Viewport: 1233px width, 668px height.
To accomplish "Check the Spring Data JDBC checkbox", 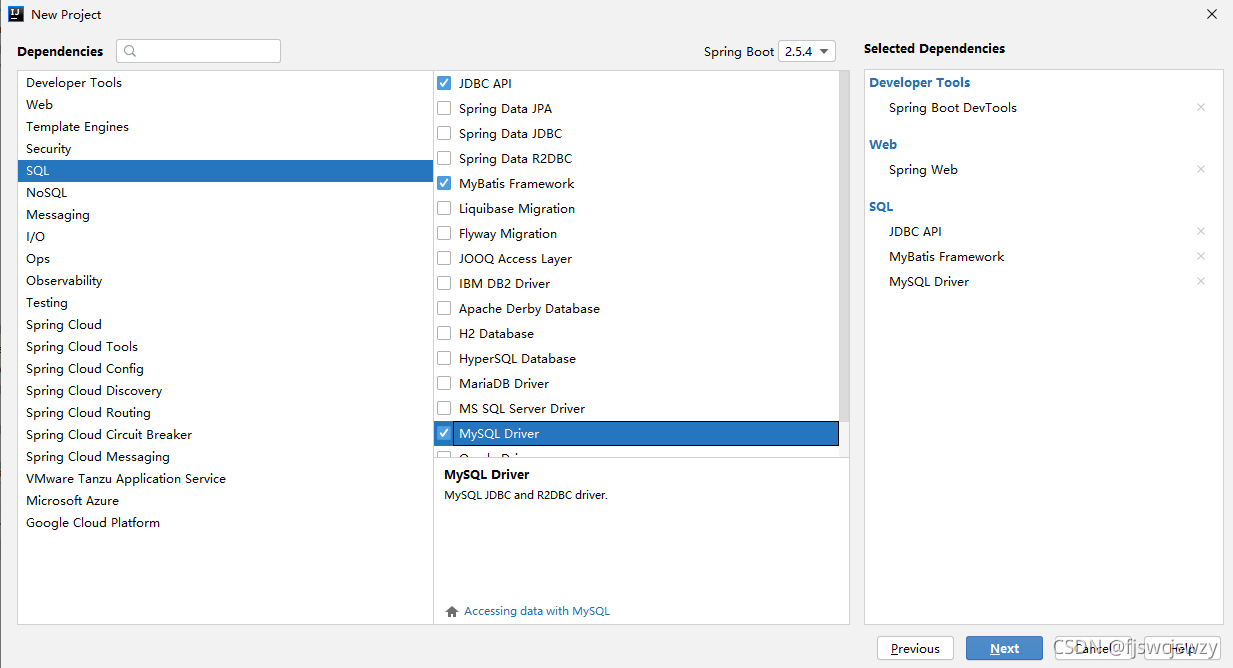I will coord(444,133).
